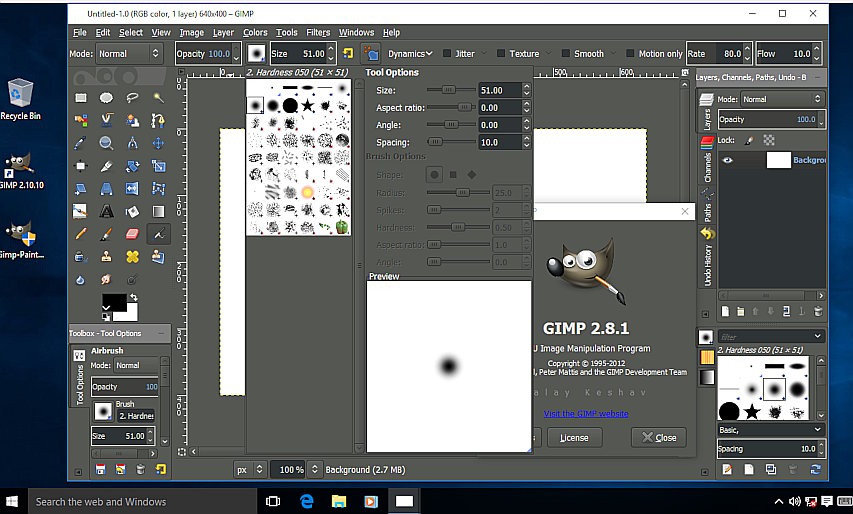Screen dimensions: 853x514
Task: Open the px unit selector
Action: [x=250, y=469]
